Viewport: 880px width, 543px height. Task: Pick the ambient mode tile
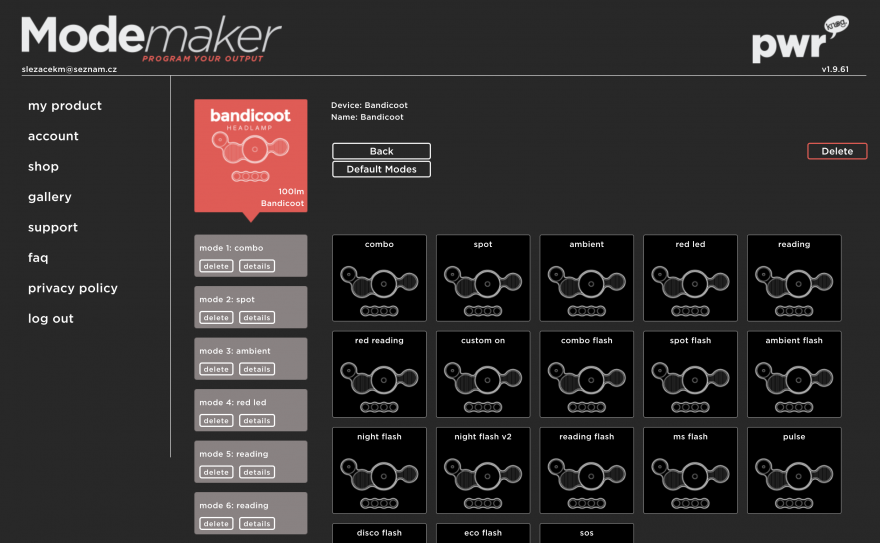point(587,278)
